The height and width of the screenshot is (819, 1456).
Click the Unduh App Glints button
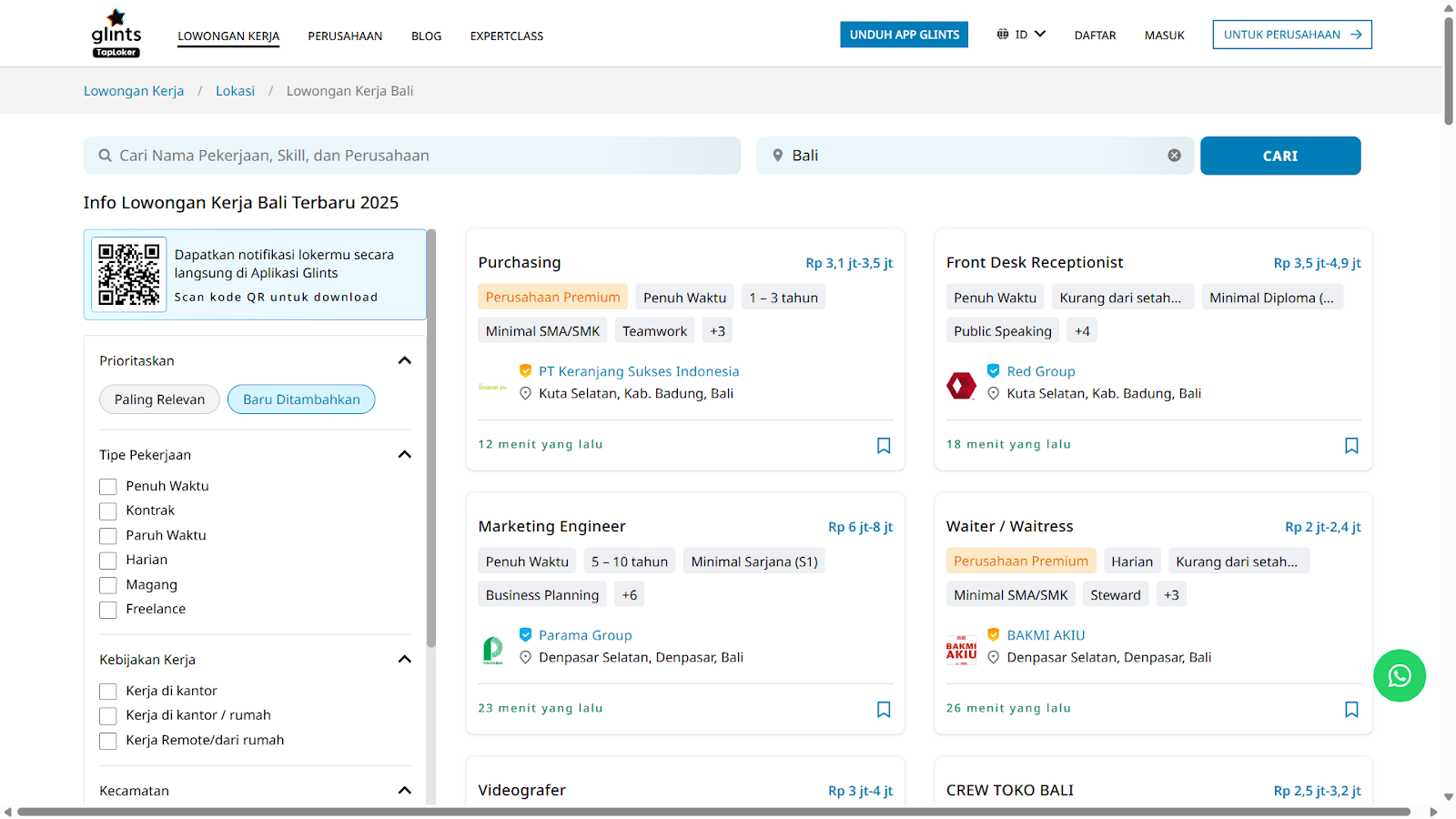pyautogui.click(x=905, y=35)
